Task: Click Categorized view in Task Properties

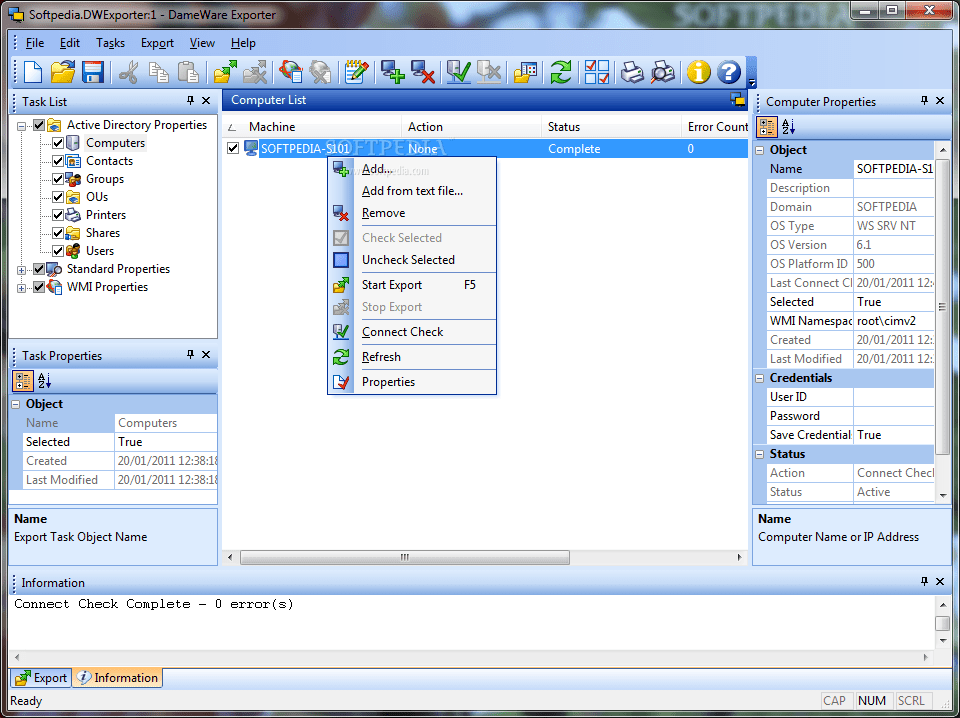Action: (x=23, y=381)
